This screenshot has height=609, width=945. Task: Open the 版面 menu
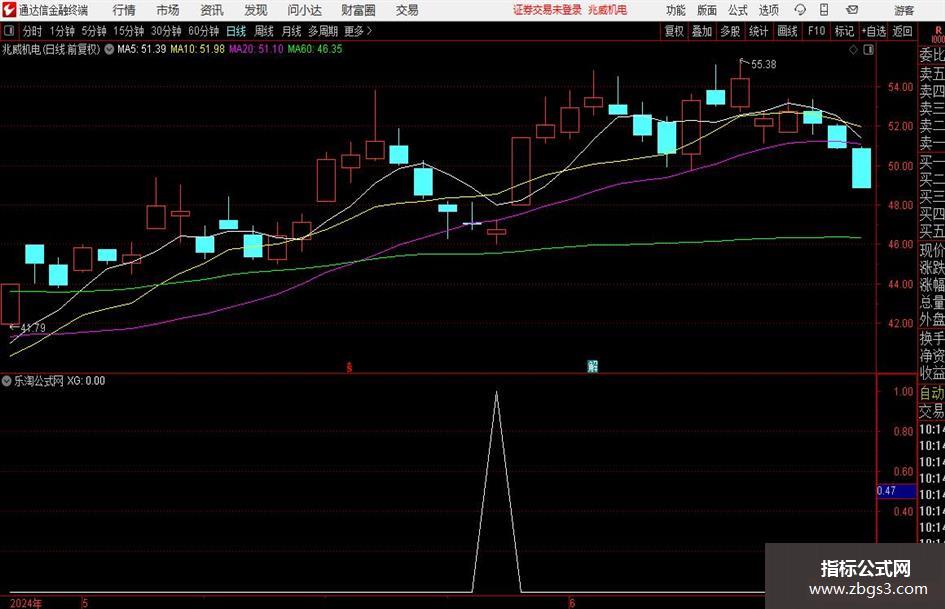(707, 10)
